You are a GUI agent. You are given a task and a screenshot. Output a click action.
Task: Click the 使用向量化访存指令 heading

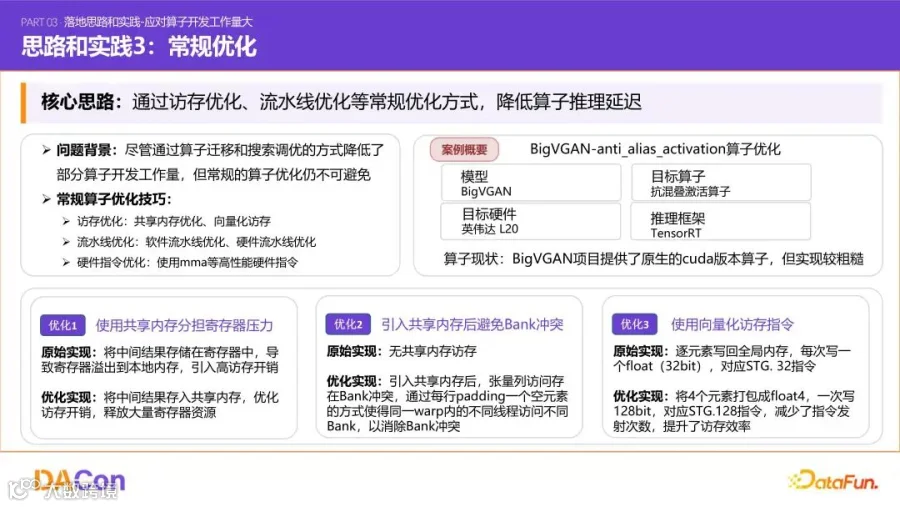[732, 324]
